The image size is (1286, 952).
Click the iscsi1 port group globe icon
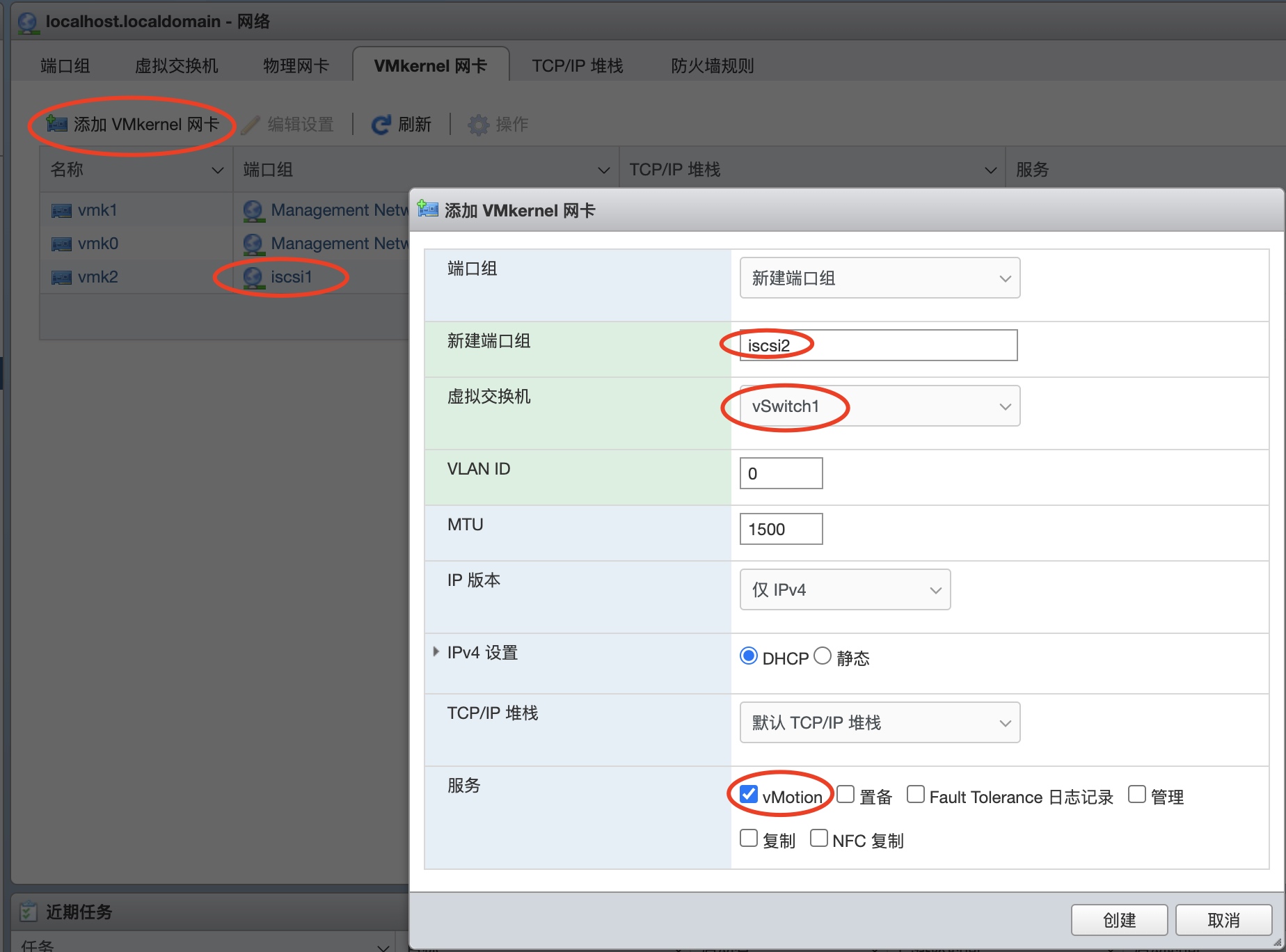[x=253, y=277]
